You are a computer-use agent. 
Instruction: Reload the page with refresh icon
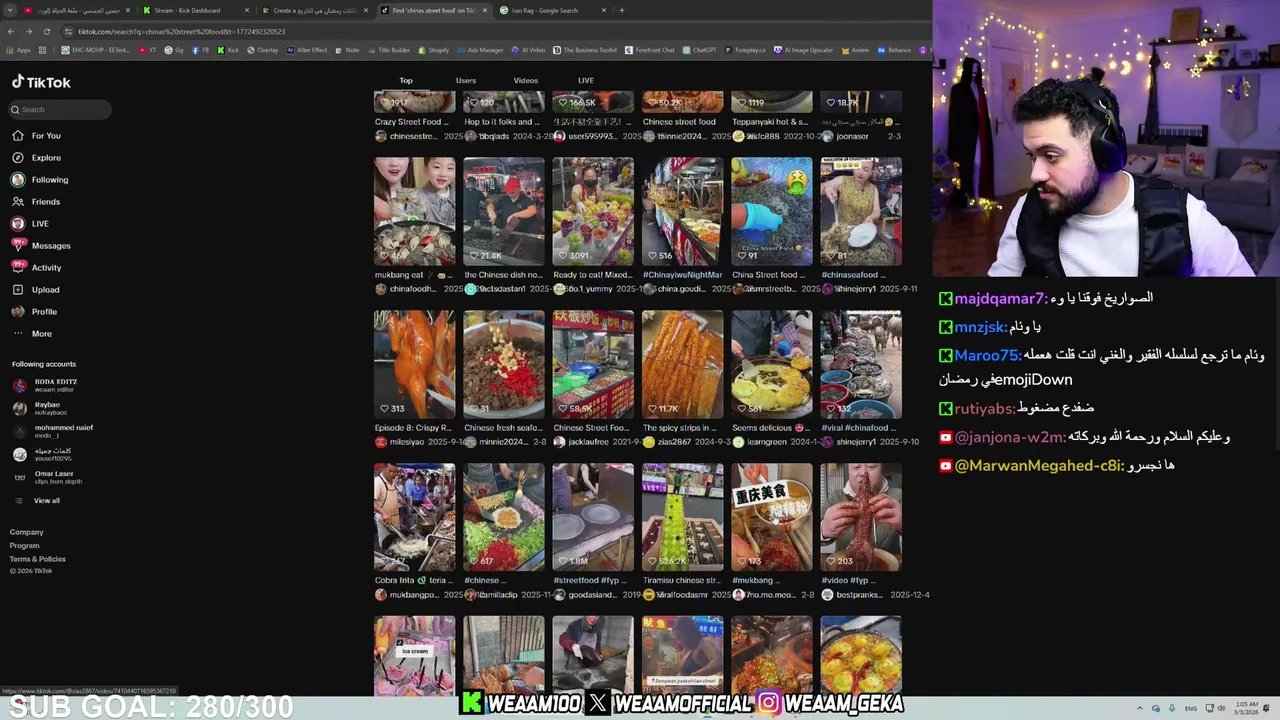tap(46, 31)
